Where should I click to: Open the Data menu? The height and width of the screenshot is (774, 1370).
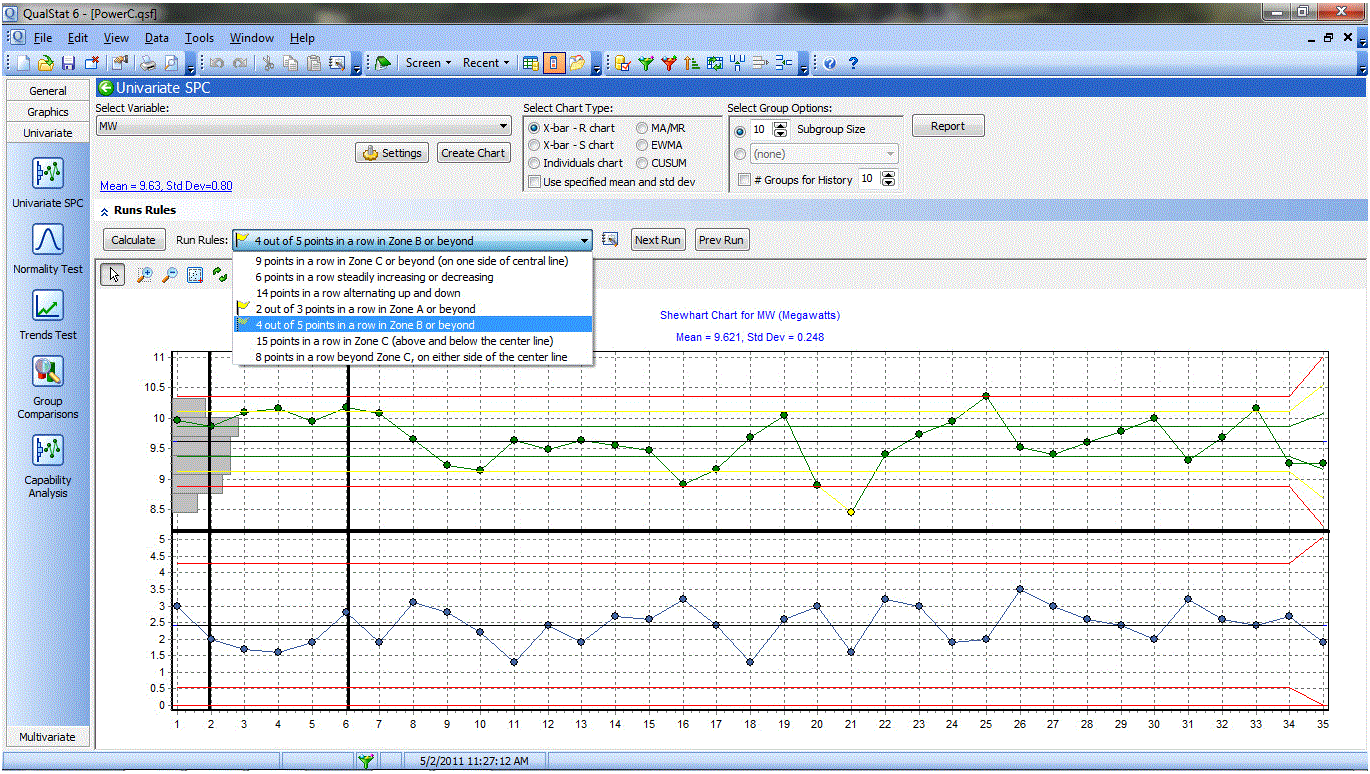156,38
